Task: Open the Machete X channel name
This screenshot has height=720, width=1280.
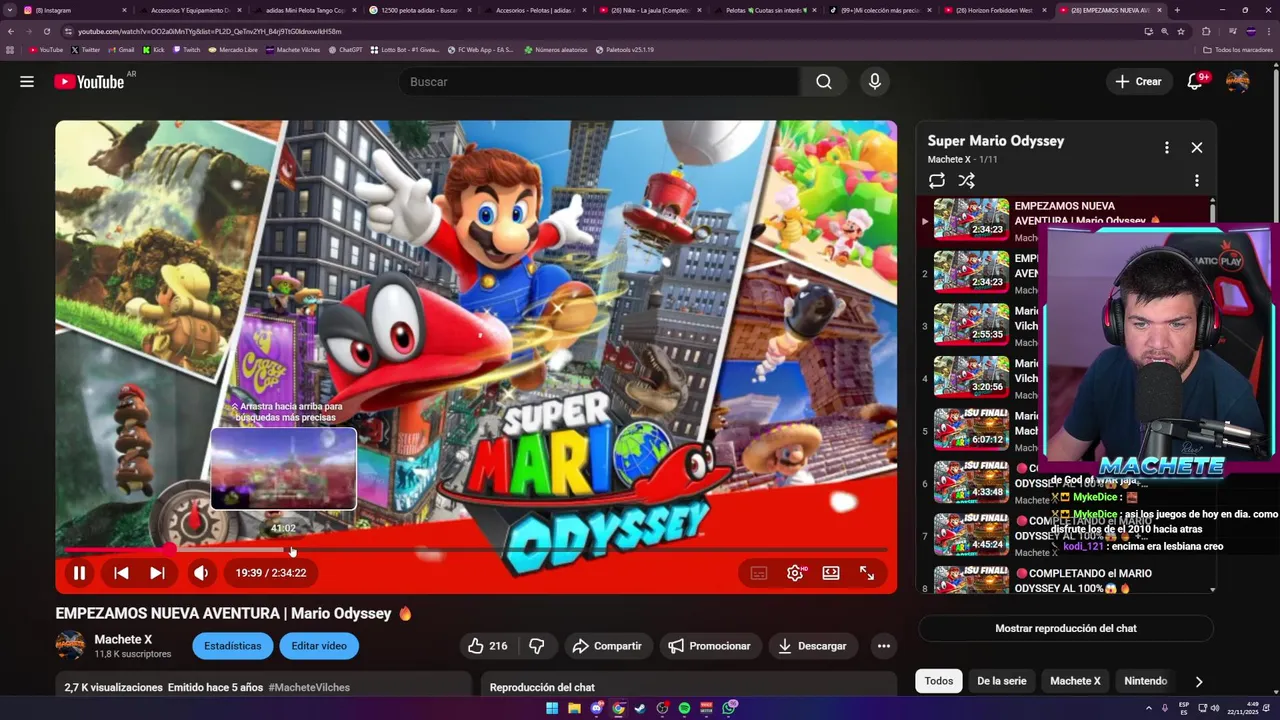Action: (x=123, y=640)
